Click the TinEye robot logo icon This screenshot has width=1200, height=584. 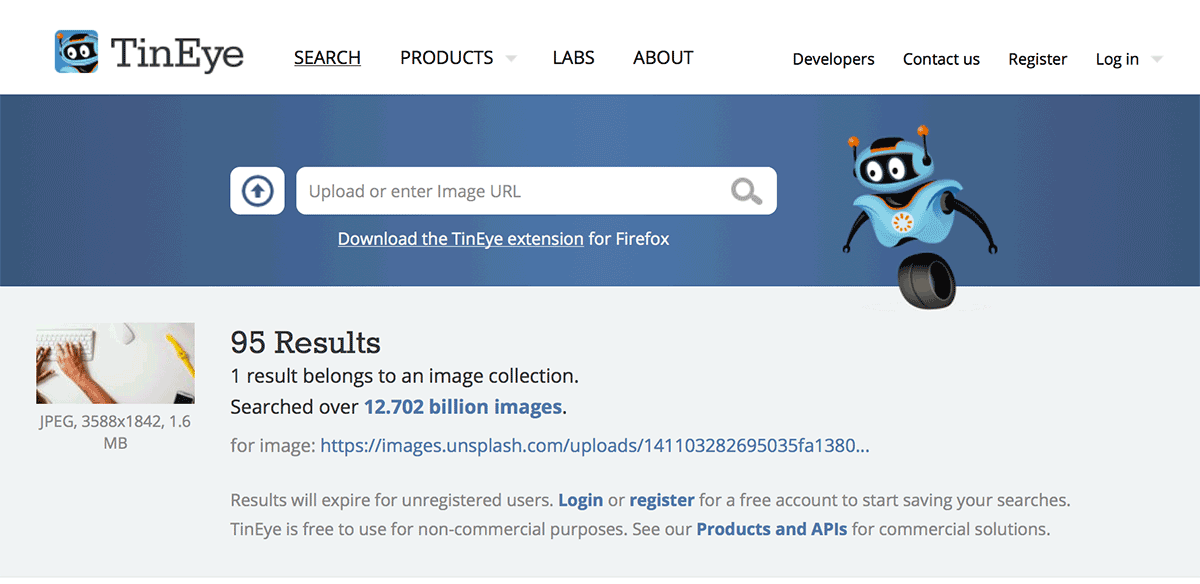tap(77, 52)
